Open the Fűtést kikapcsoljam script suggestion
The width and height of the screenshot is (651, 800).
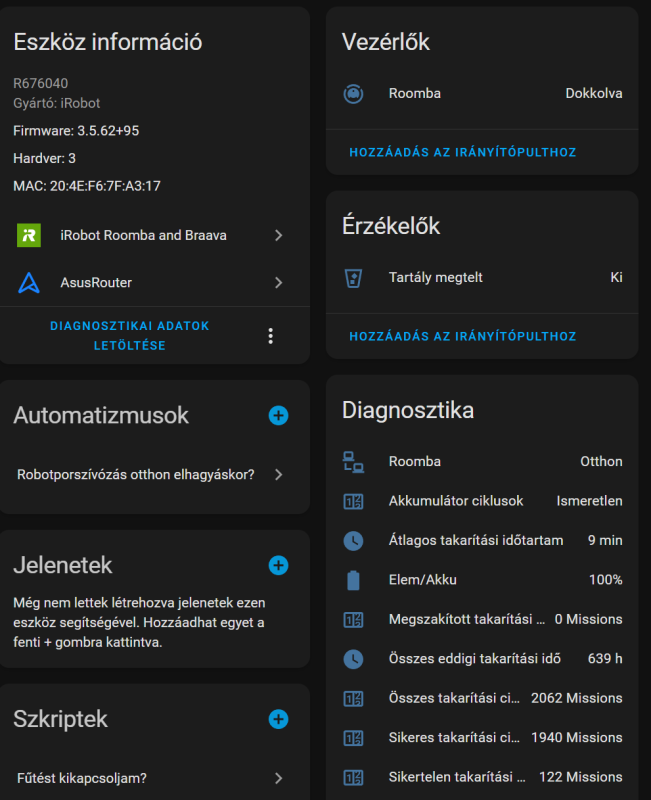pos(152,777)
